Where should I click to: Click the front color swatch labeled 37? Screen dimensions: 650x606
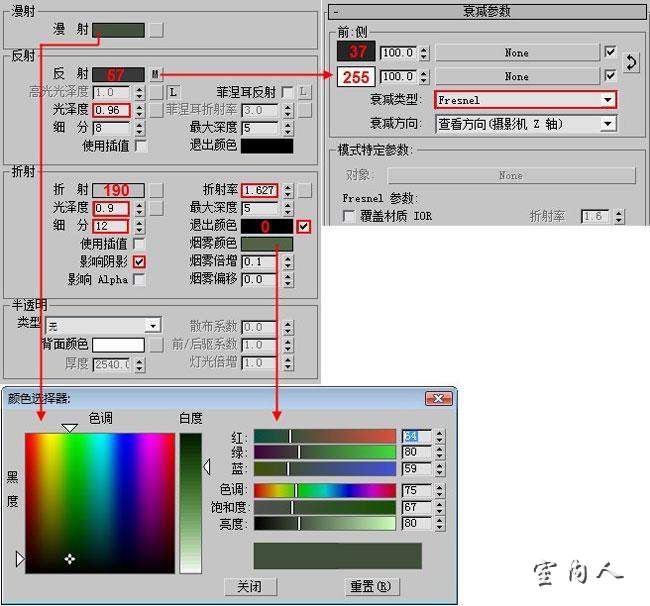click(356, 51)
